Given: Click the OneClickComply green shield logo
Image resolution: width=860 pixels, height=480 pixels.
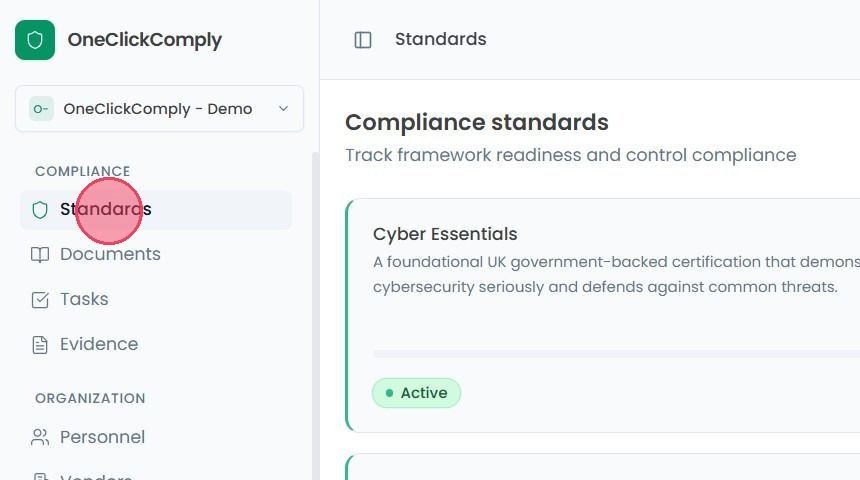Looking at the screenshot, I should click(35, 40).
